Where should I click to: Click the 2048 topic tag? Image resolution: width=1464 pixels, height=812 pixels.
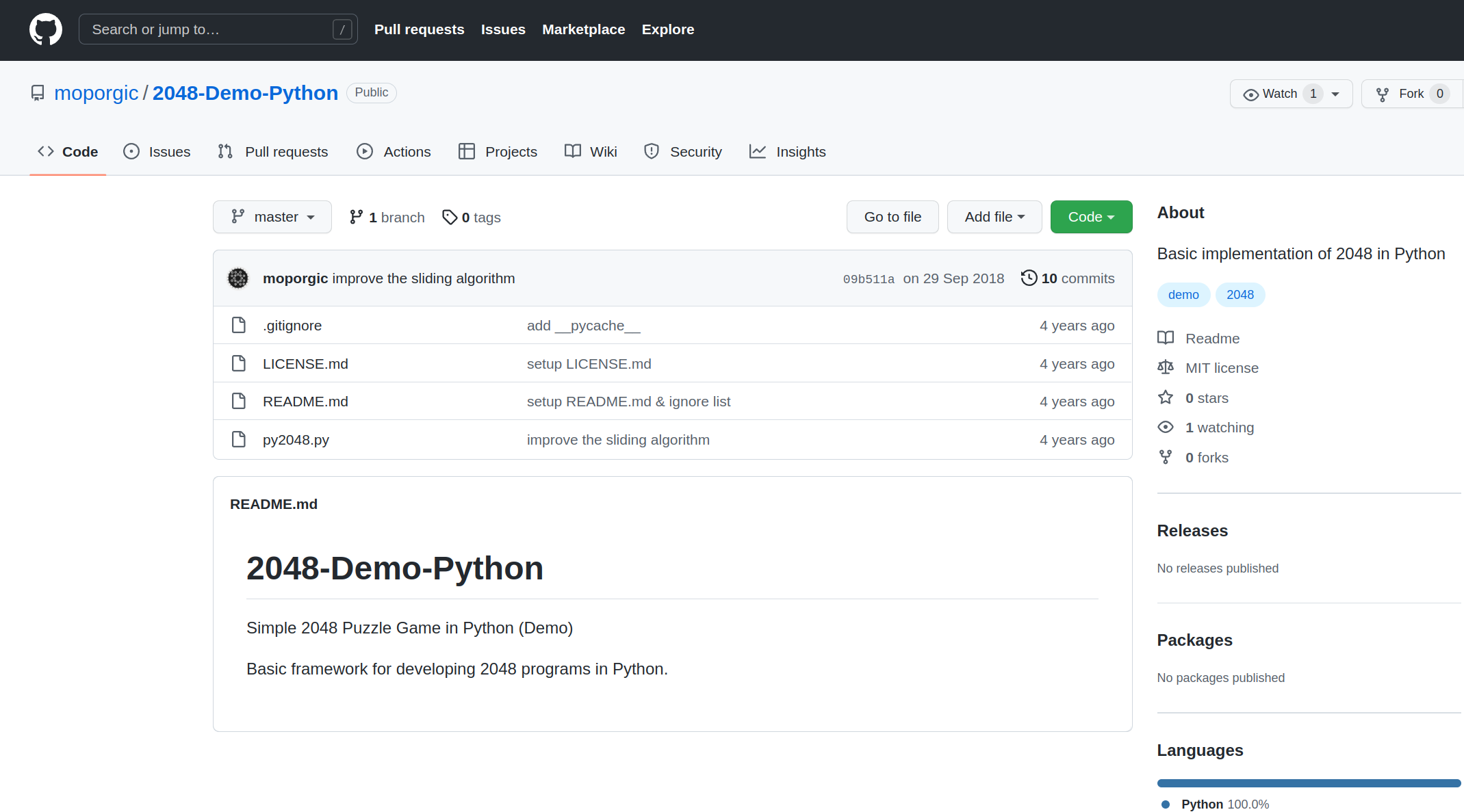click(x=1240, y=295)
